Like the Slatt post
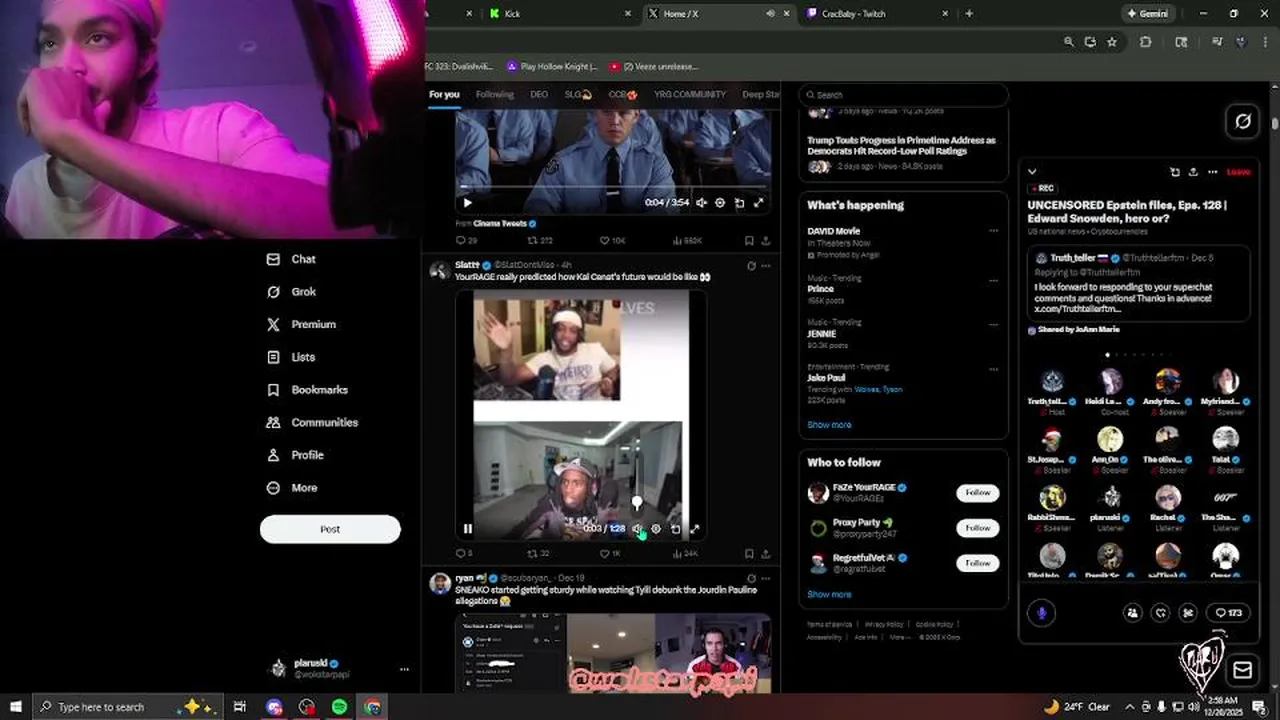This screenshot has height=720, width=1280. (610, 554)
